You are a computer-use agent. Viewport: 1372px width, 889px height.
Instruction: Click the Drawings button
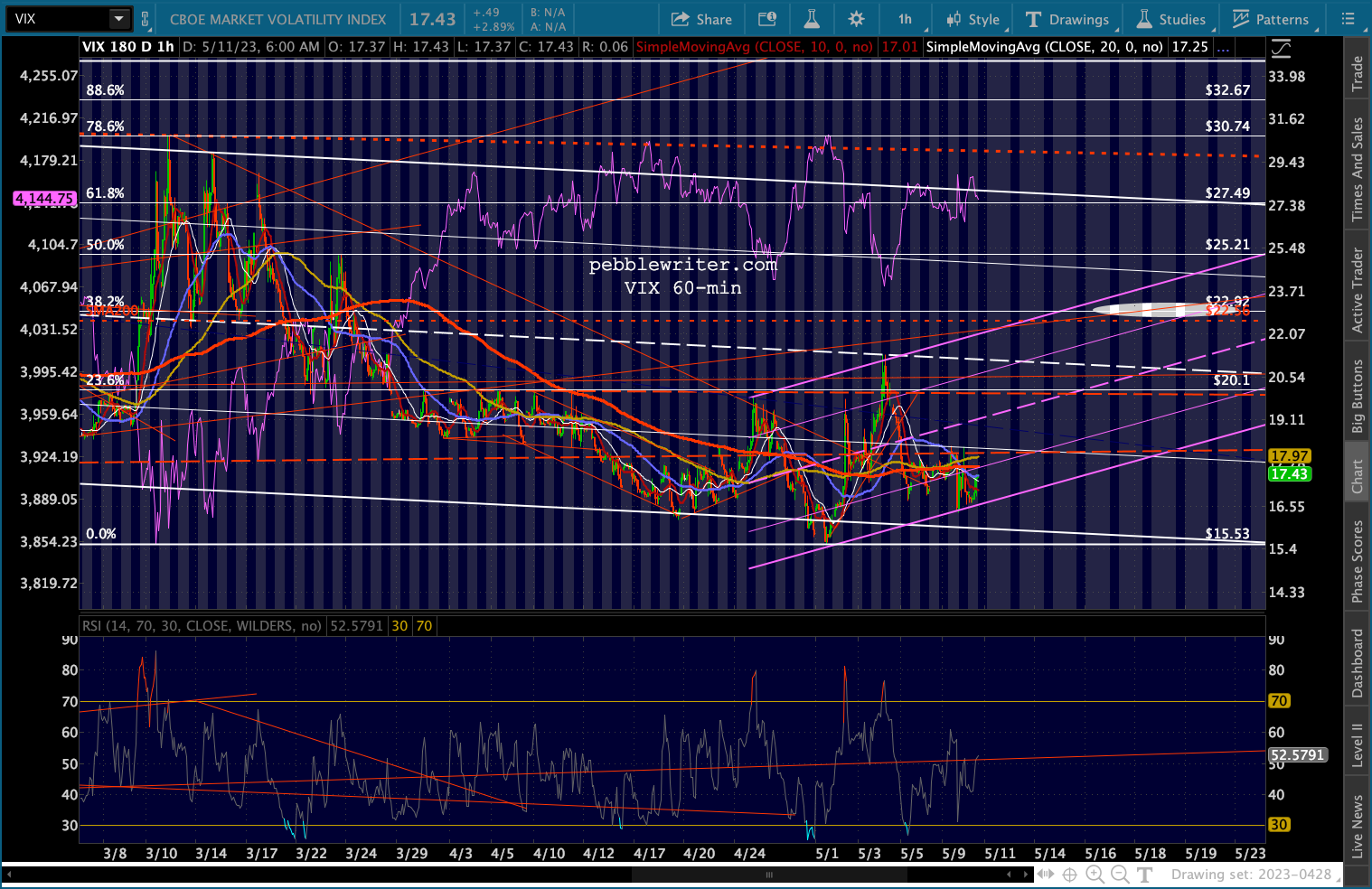point(1067,19)
